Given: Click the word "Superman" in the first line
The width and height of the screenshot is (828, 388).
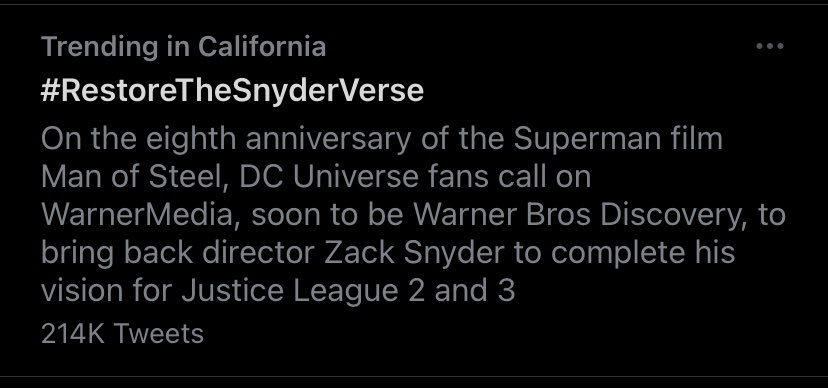Looking at the screenshot, I should pyautogui.click(x=587, y=140).
